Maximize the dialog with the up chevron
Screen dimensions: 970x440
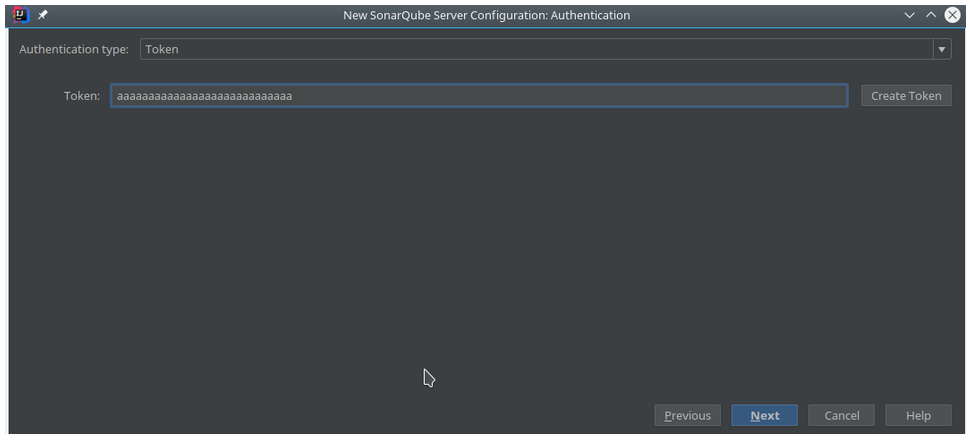(930, 15)
